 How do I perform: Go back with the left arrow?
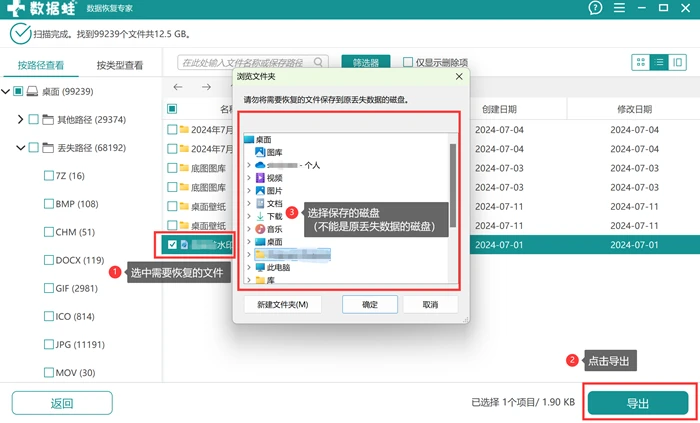178,87
